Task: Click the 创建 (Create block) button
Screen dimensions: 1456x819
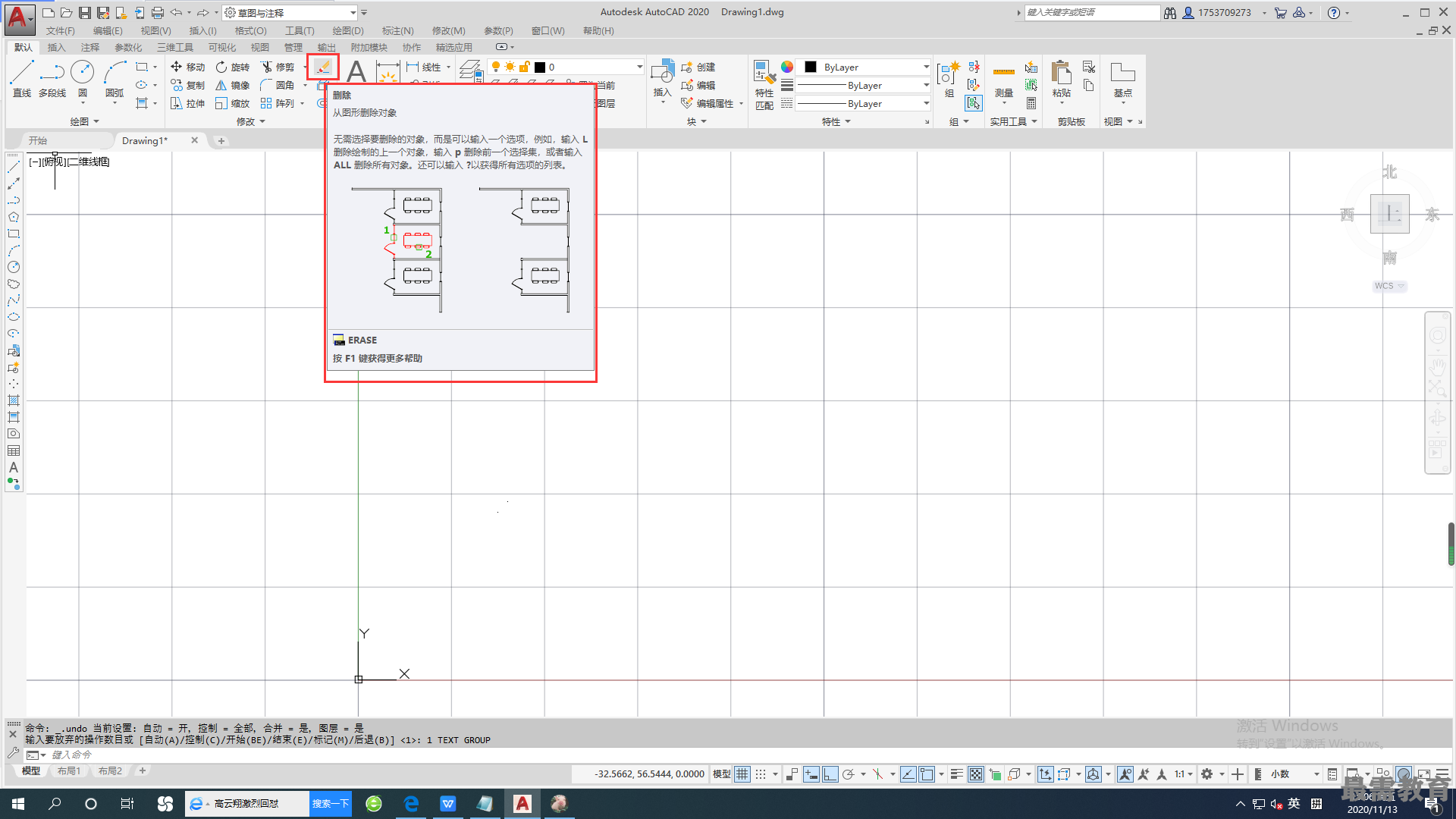Action: tap(698, 67)
